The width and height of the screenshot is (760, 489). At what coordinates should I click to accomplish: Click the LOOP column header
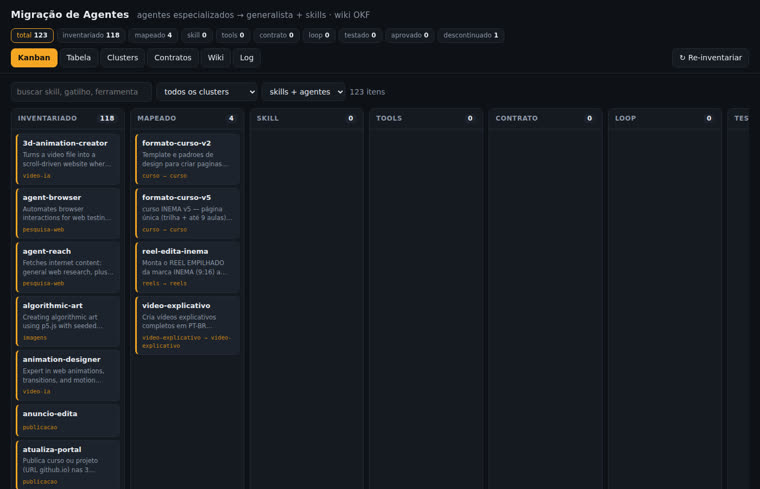(665, 118)
